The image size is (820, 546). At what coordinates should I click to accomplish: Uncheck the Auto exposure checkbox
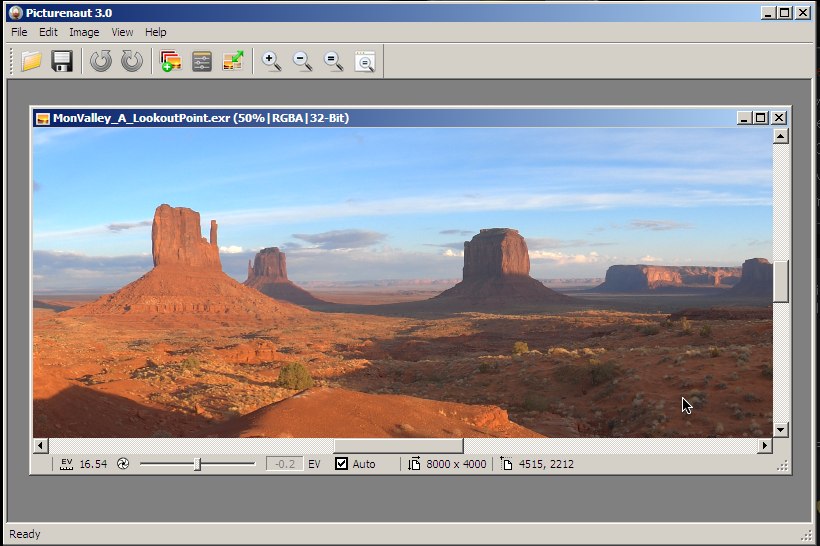tap(342, 464)
